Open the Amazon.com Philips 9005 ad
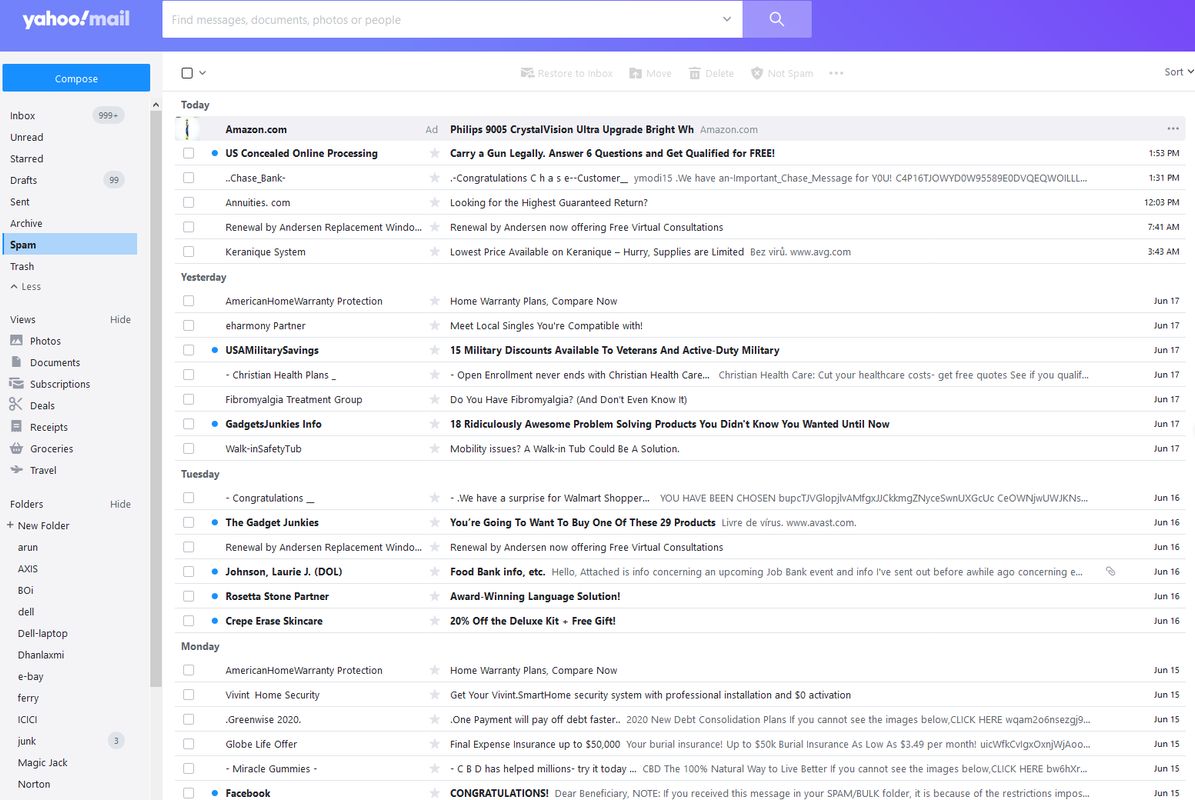Image resolution: width=1195 pixels, height=800 pixels. pos(681,129)
